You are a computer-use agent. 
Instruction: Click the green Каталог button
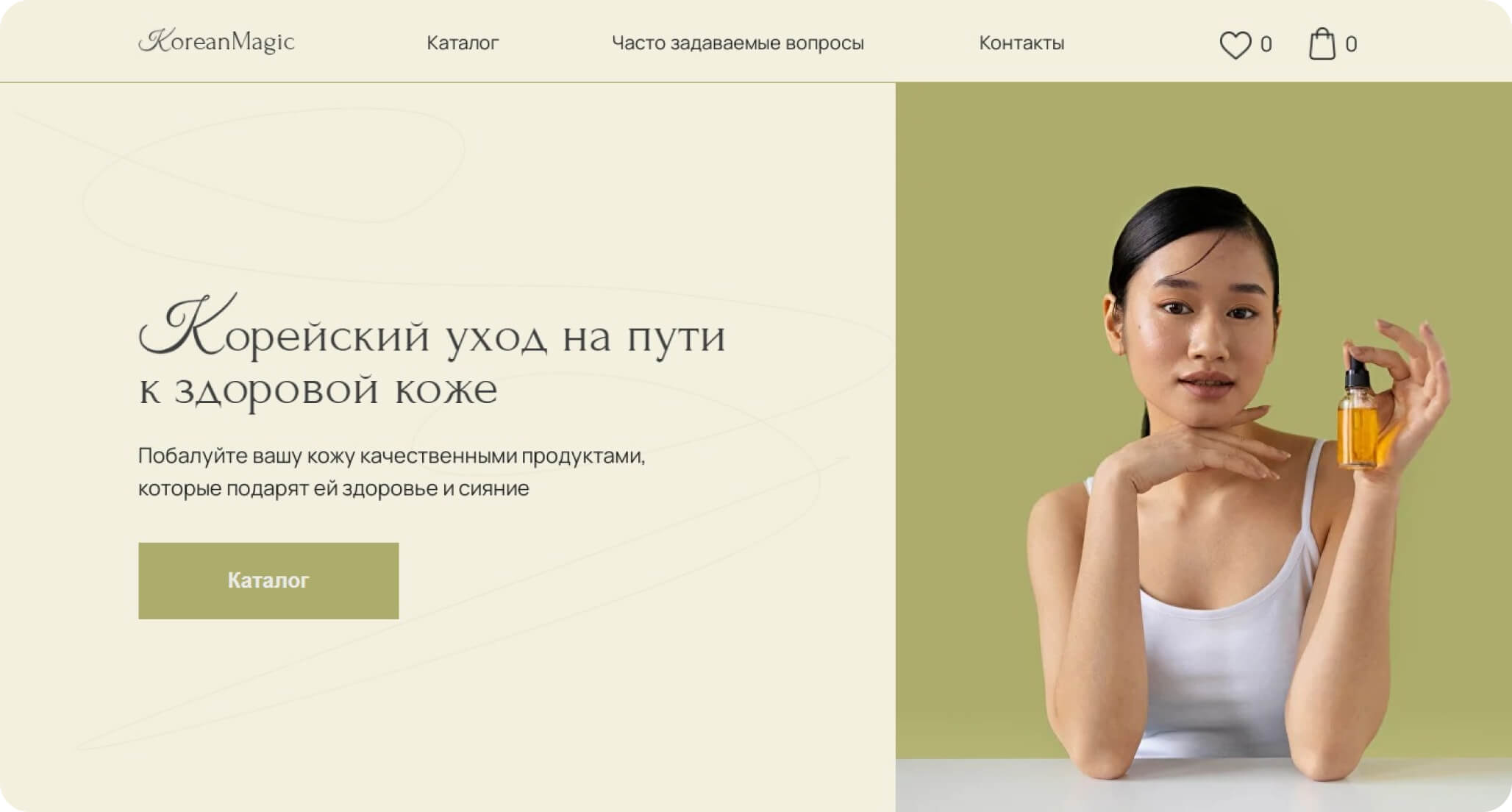pos(268,581)
